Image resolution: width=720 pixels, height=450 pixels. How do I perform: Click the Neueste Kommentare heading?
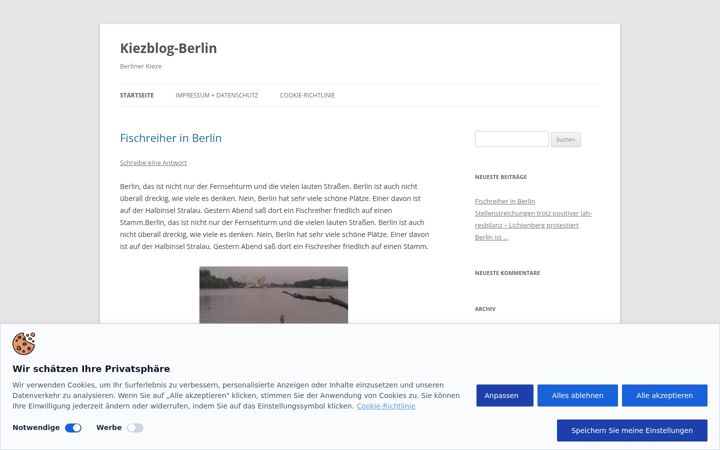pos(507,273)
